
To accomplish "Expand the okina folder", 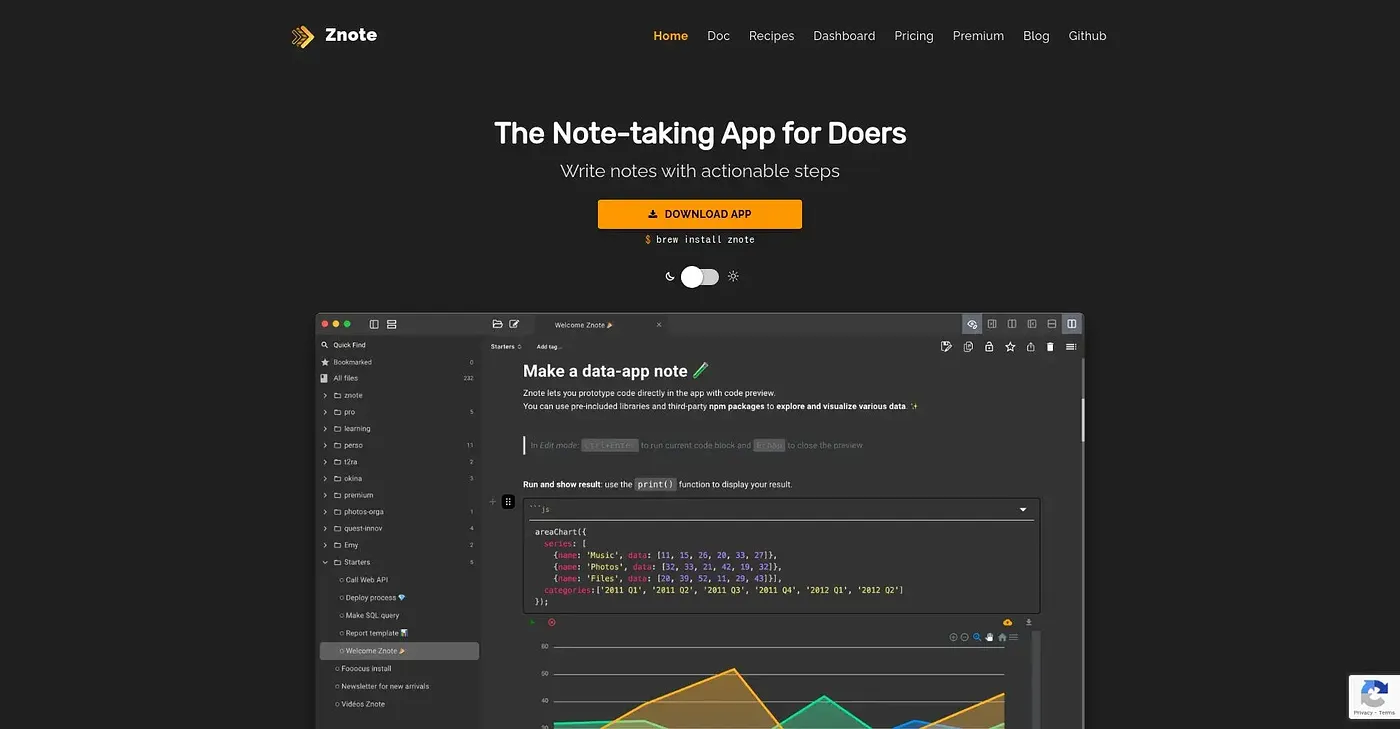I will click(x=325, y=479).
